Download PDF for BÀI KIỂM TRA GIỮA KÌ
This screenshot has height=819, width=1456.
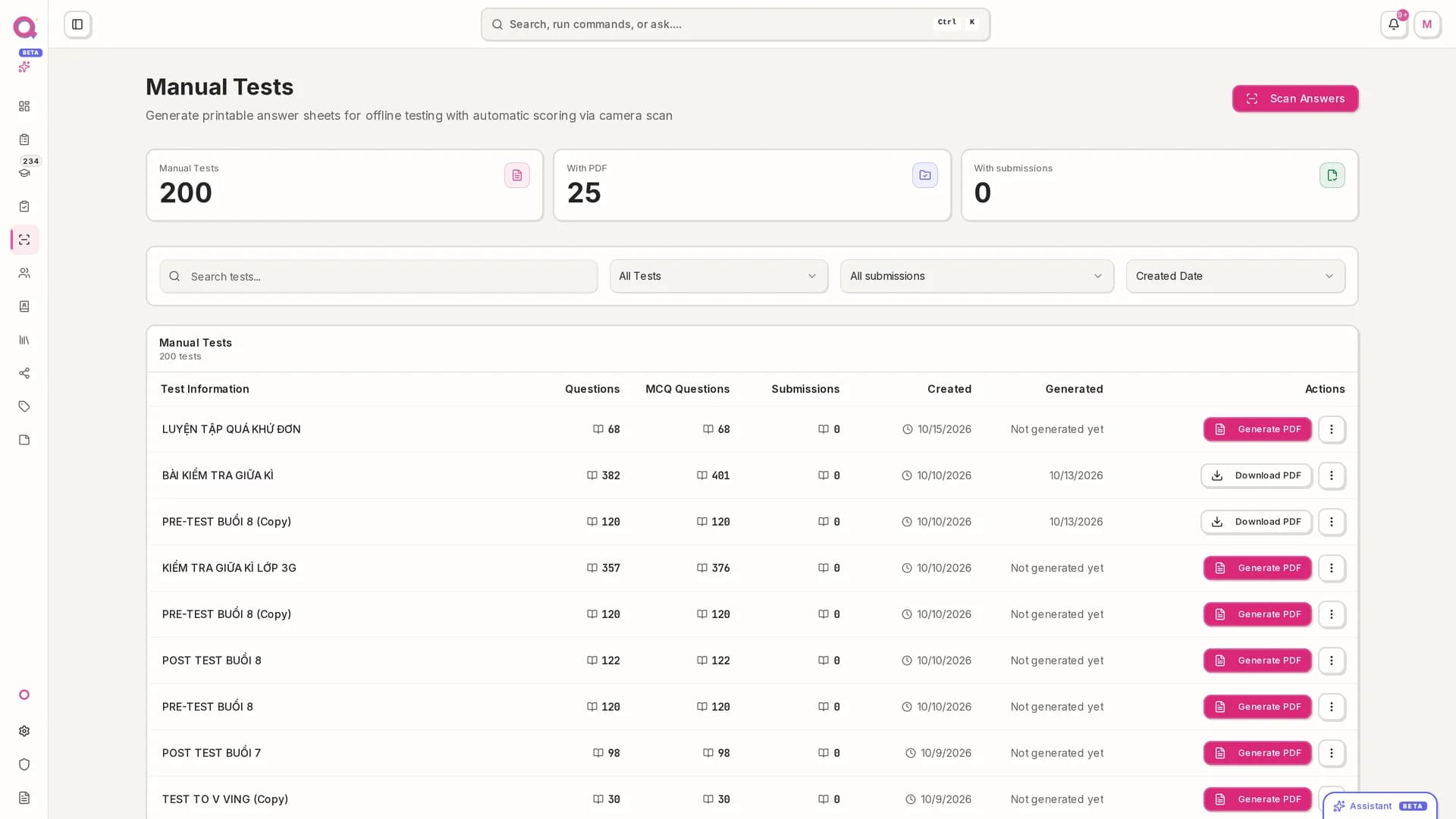tap(1256, 475)
